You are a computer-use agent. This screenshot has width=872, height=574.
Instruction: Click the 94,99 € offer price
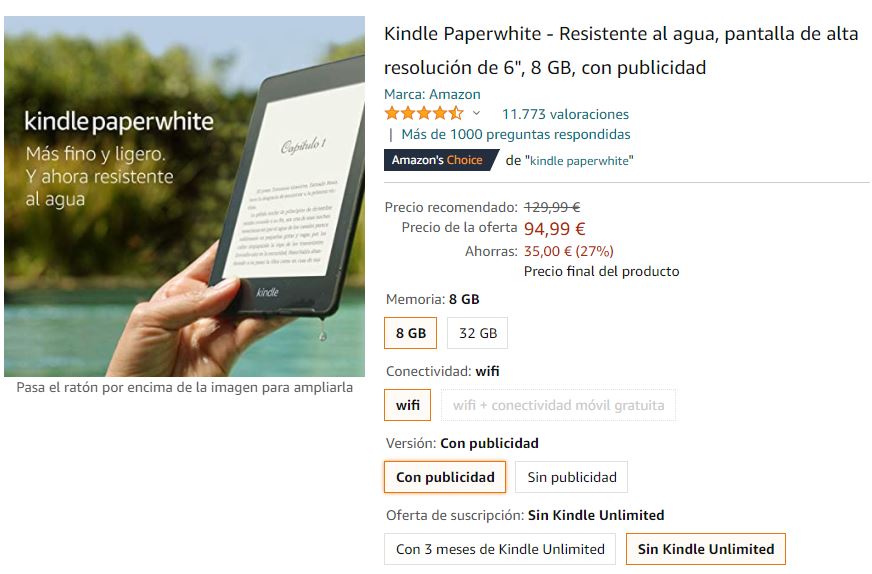coord(554,229)
